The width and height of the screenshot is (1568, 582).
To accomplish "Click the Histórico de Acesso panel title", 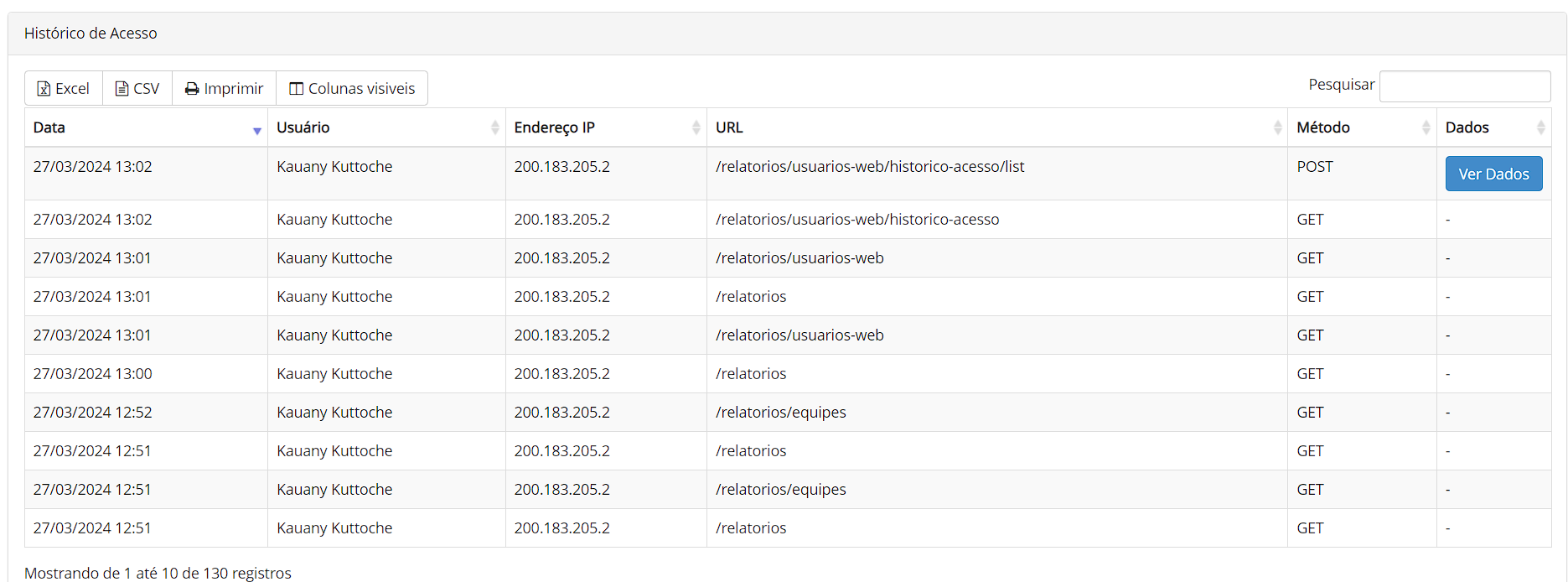I will (x=91, y=34).
